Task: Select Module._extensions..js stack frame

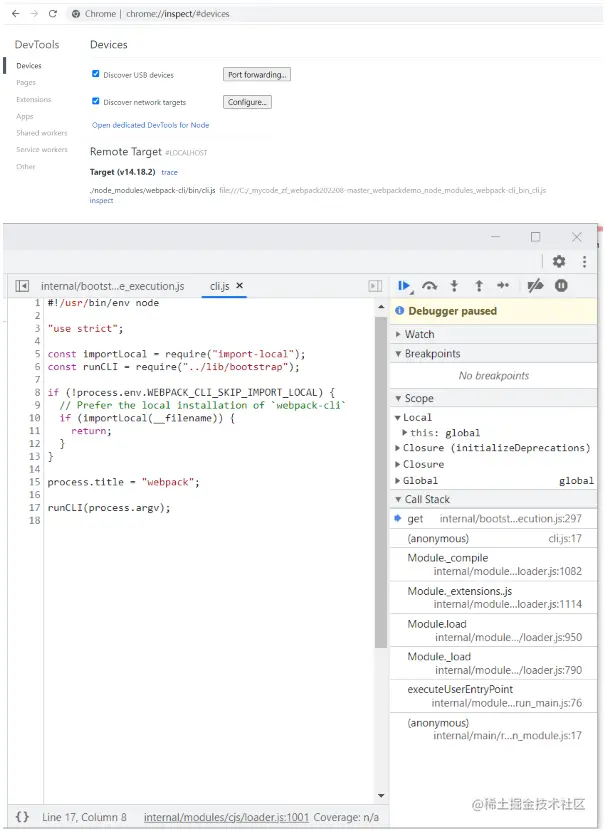Action: 494,597
